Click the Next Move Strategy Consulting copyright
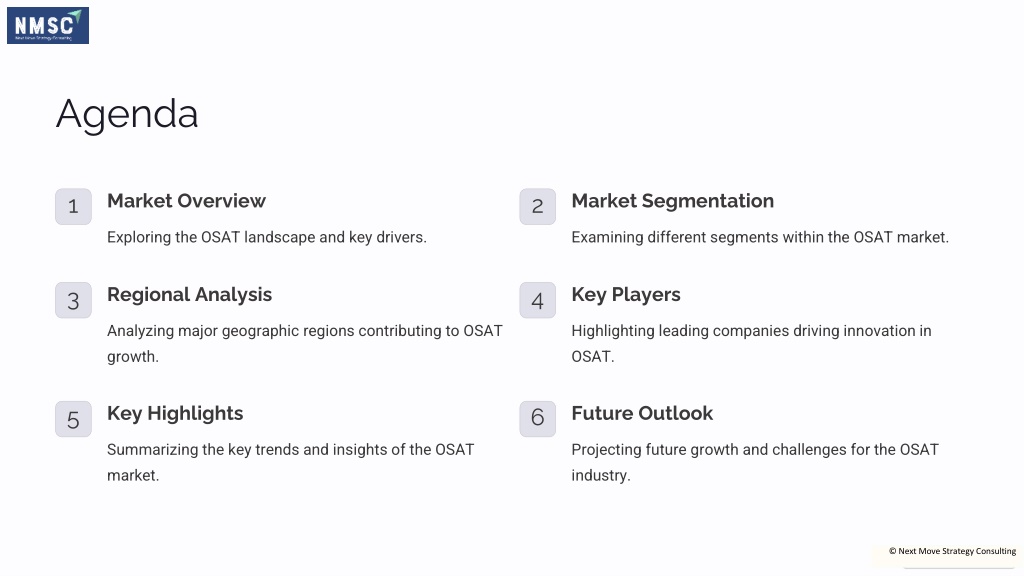Image resolution: width=1024 pixels, height=576 pixels. coord(952,551)
